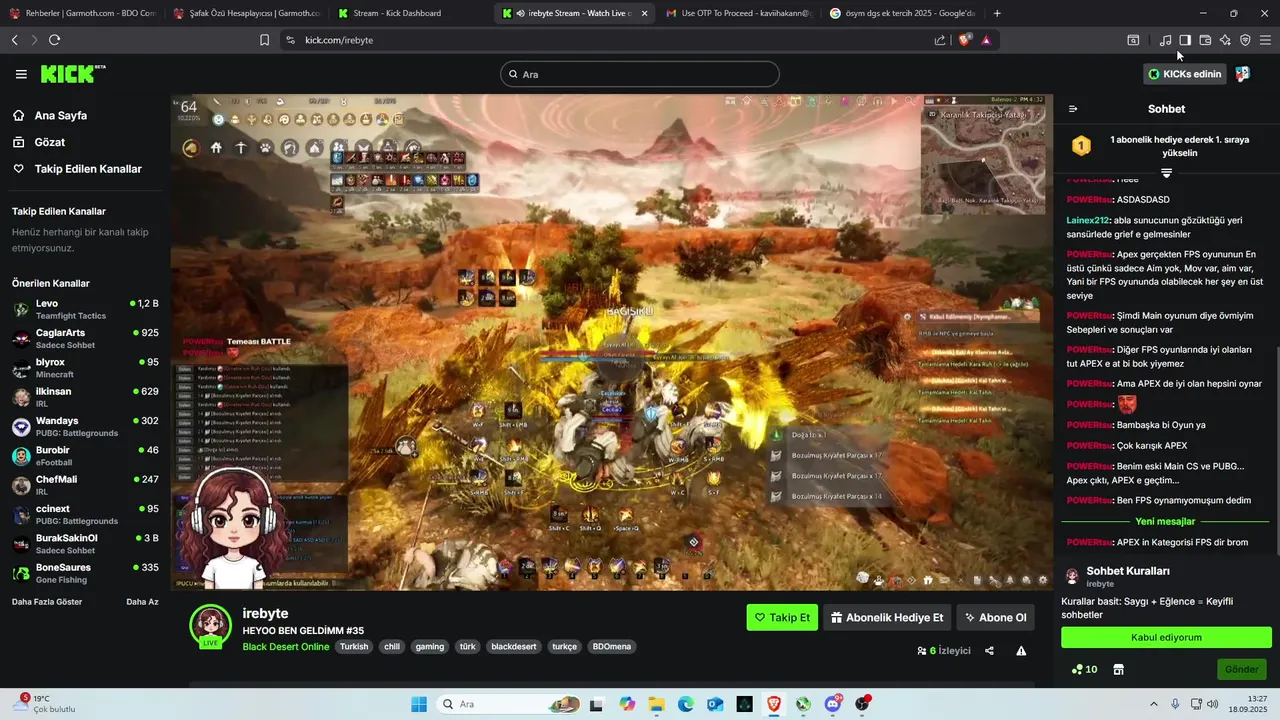Jump to Yeni mesajlar new messages divider
Image resolution: width=1280 pixels, height=720 pixels.
click(1165, 521)
